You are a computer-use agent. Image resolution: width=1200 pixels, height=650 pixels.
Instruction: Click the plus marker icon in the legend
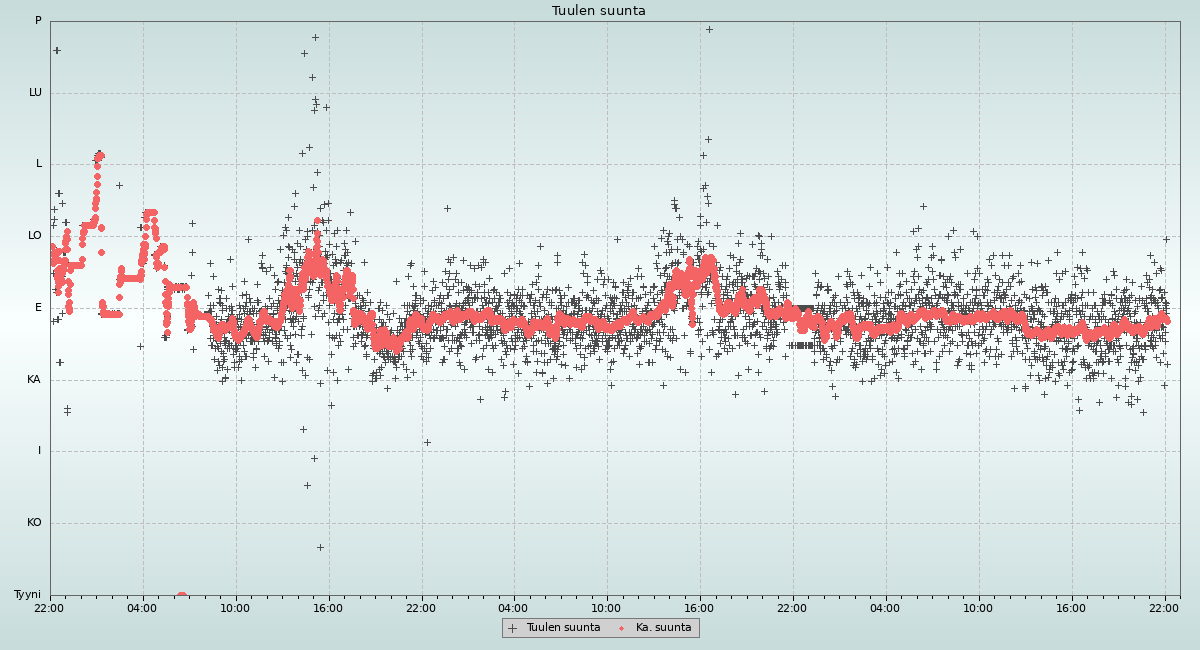[x=513, y=628]
